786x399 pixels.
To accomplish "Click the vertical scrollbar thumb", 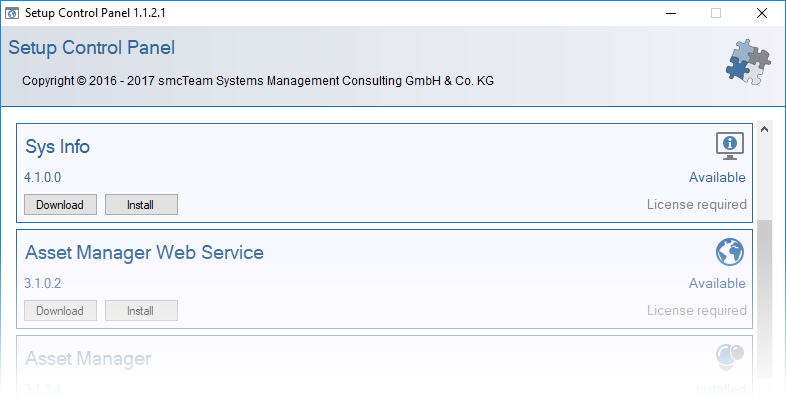I will coord(764,298).
